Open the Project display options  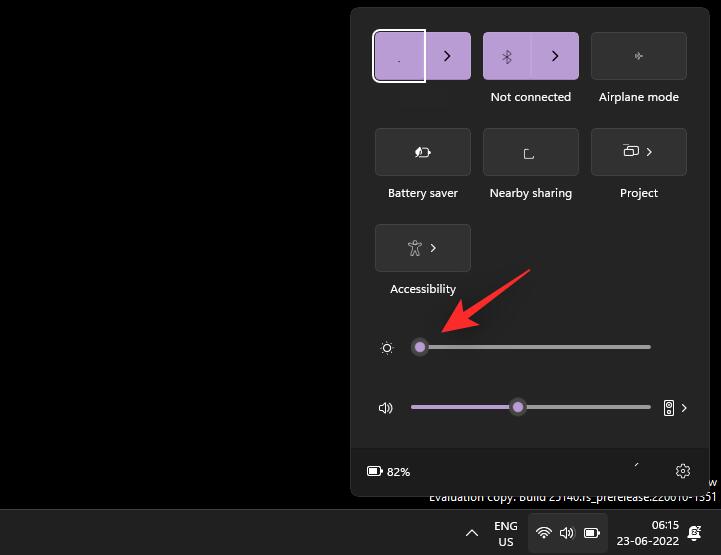pos(638,152)
